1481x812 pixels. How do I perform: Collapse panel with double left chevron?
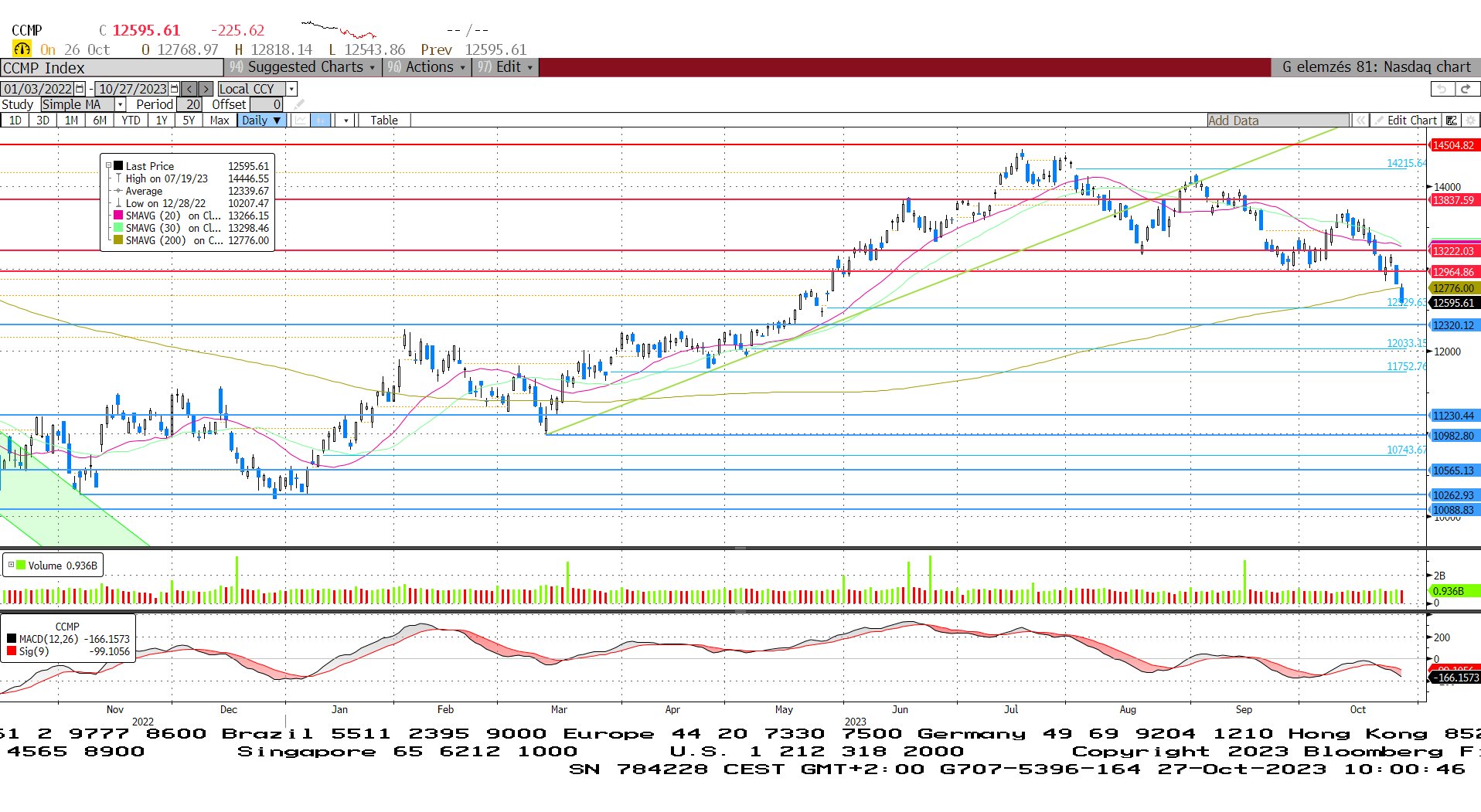[1360, 121]
